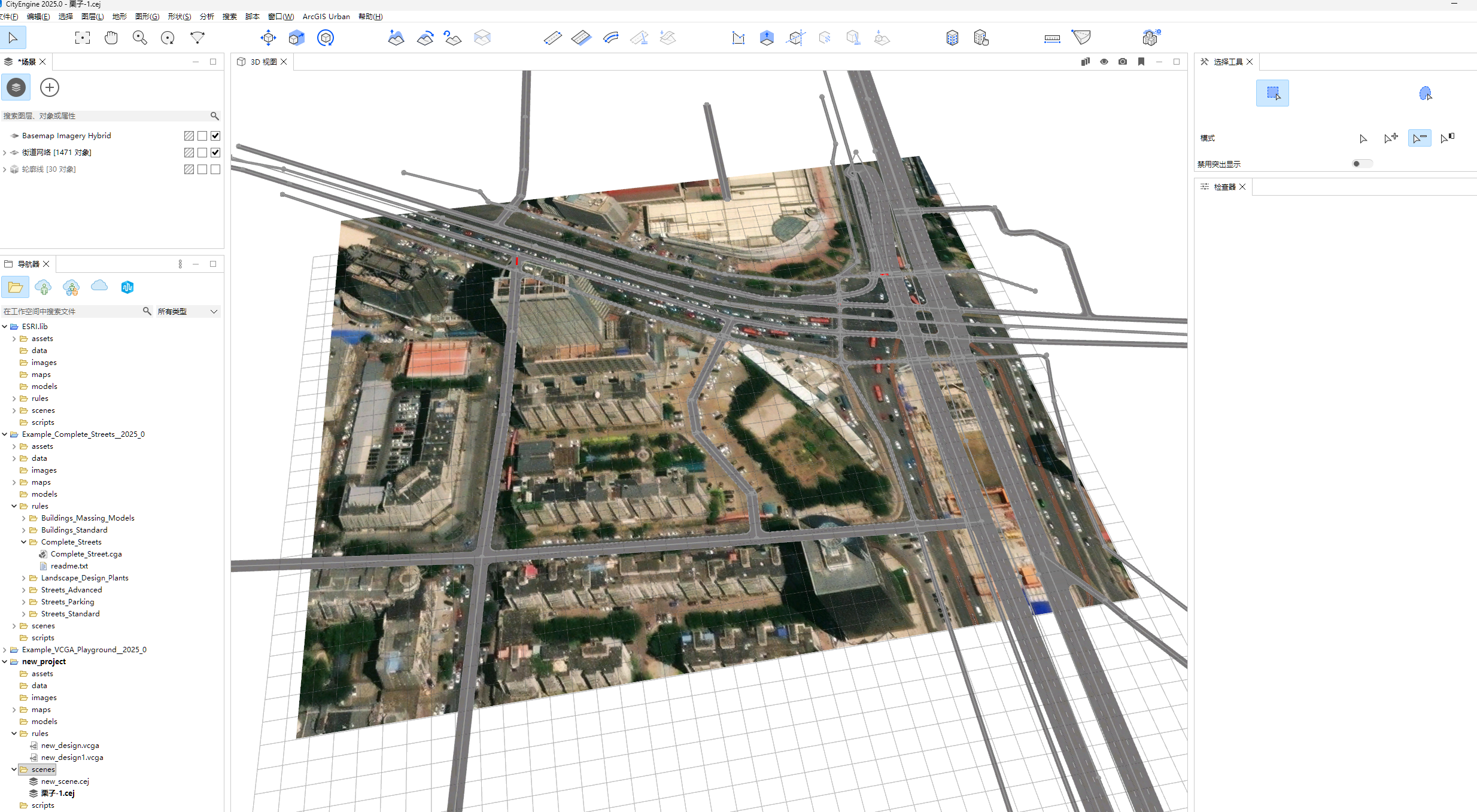Screen dimensions: 1477x812
Task: Open the 所有类型 file type dropdown
Action: pyautogui.click(x=187, y=311)
